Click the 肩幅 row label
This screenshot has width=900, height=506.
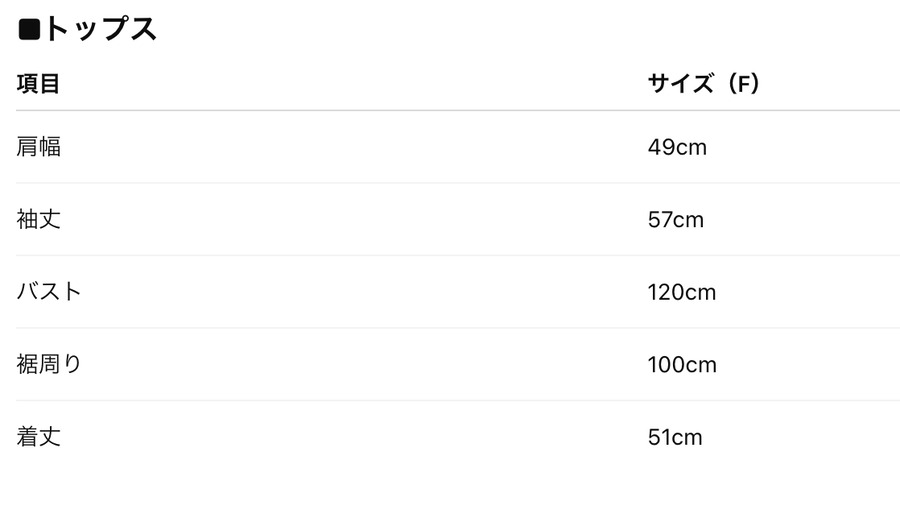tap(39, 147)
